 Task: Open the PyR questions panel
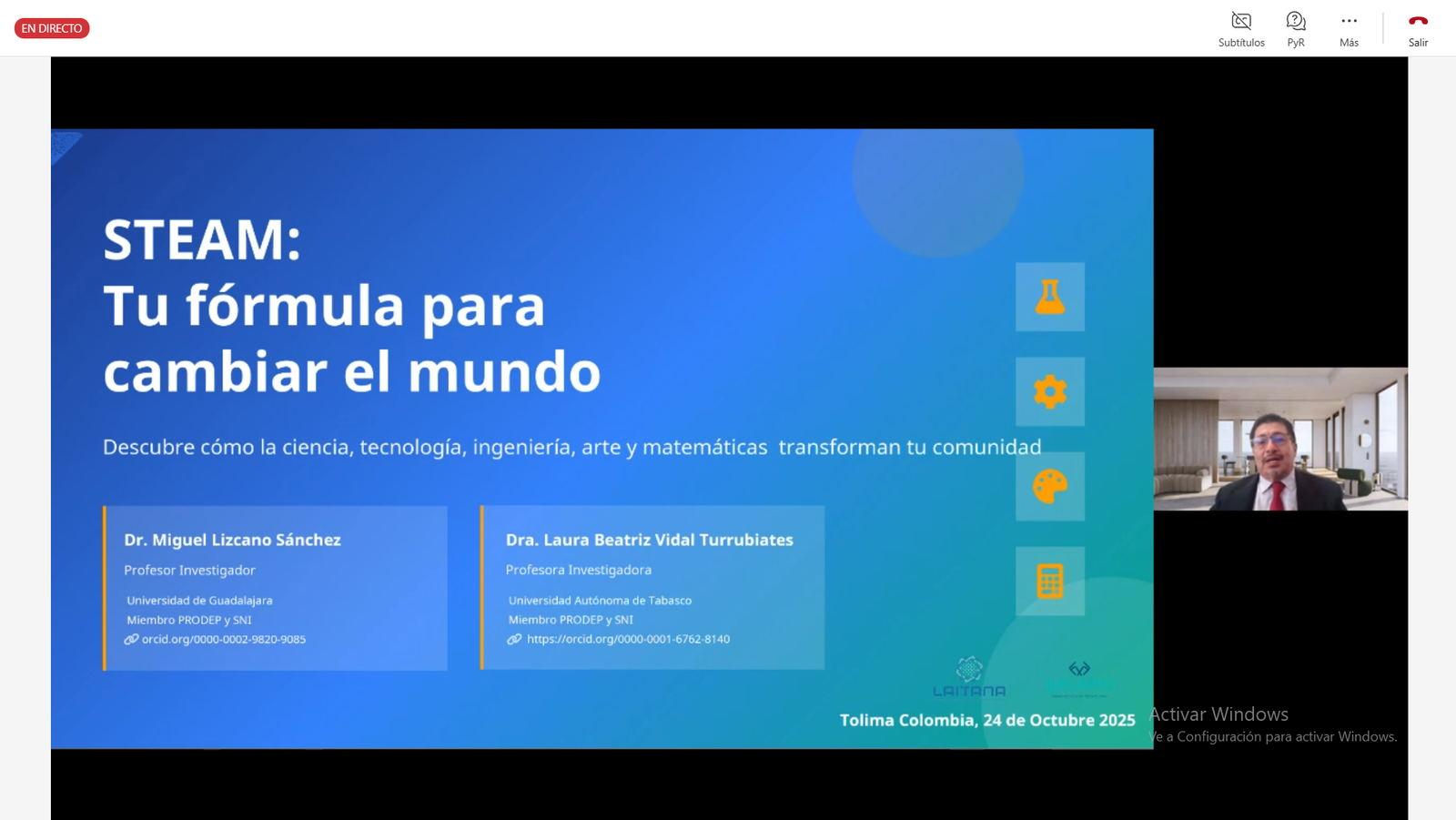click(x=1295, y=29)
